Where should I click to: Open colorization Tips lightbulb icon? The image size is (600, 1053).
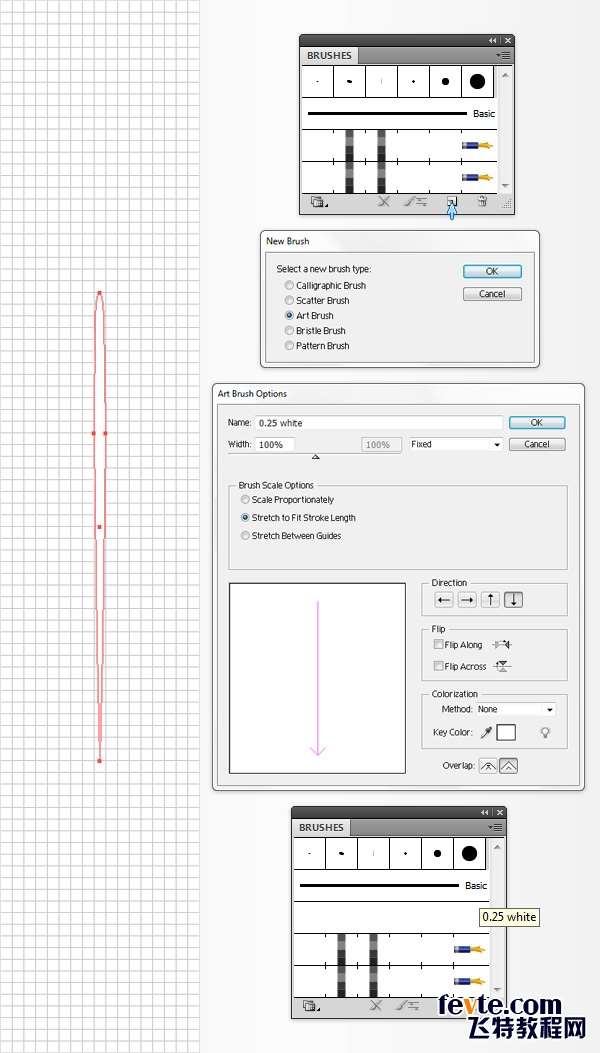545,733
